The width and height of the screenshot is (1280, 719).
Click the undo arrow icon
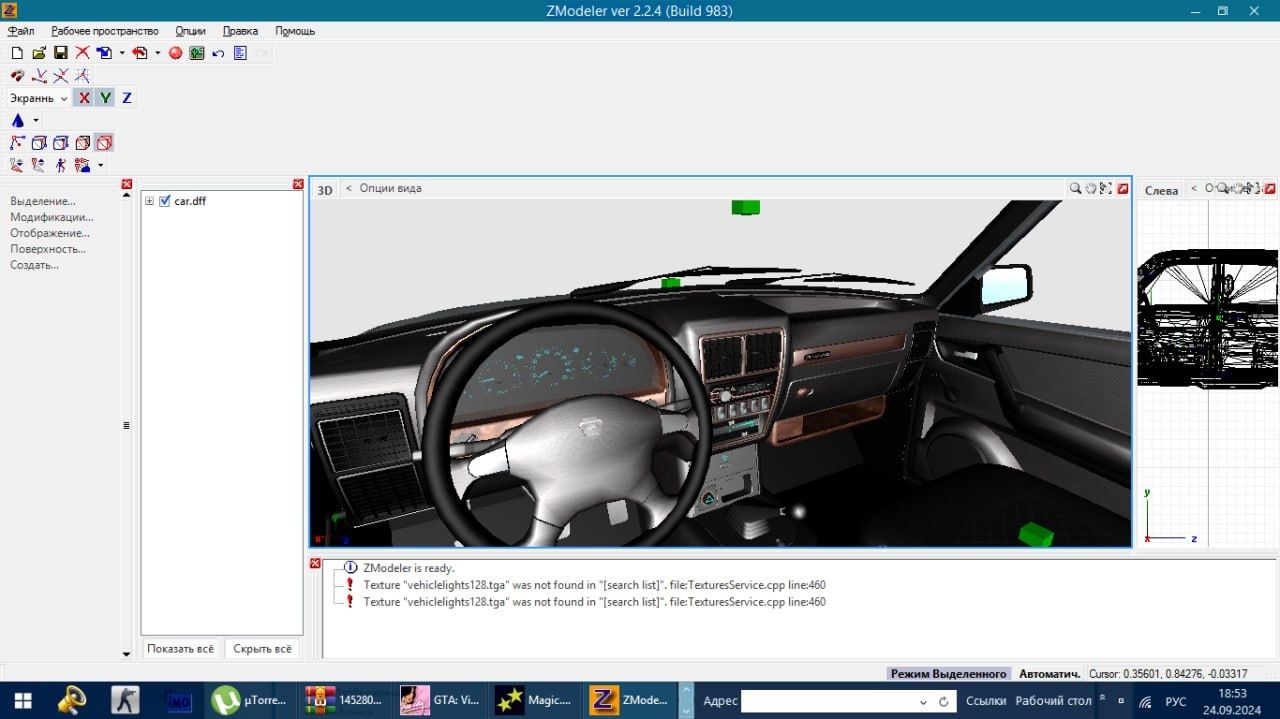[218, 54]
